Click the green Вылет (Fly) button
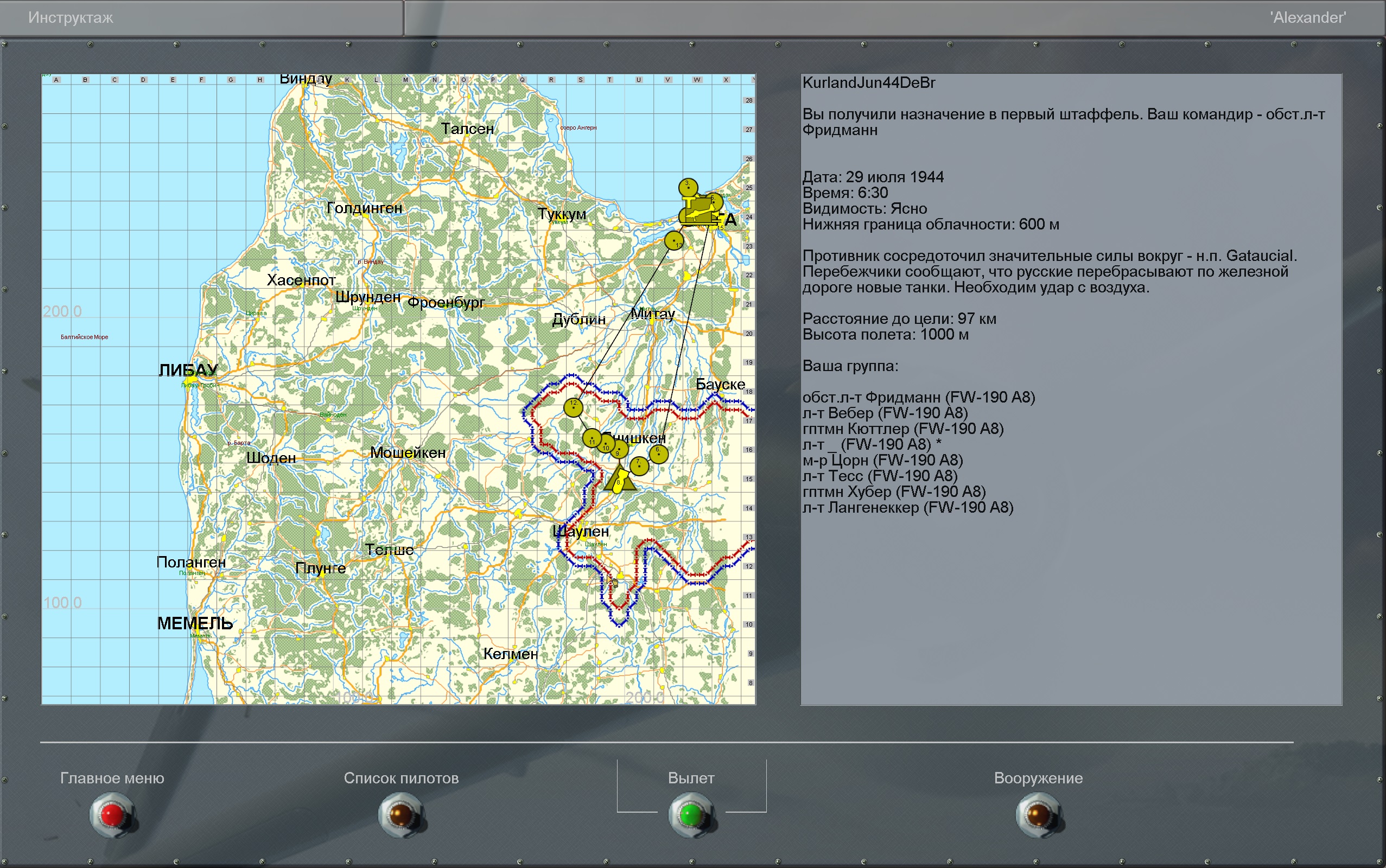Screen dimensions: 1386x868 pos(691,814)
